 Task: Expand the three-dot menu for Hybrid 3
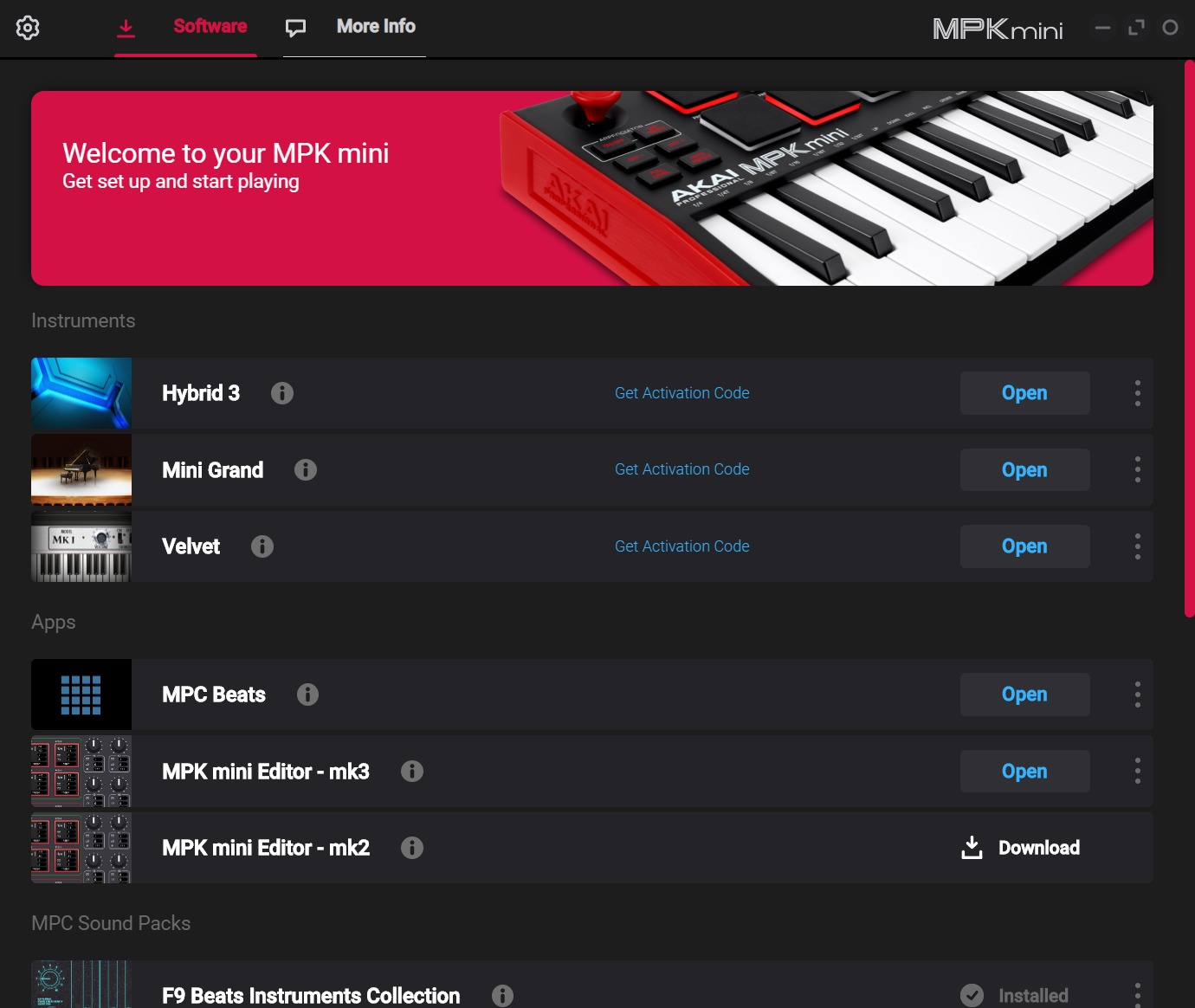[1138, 393]
